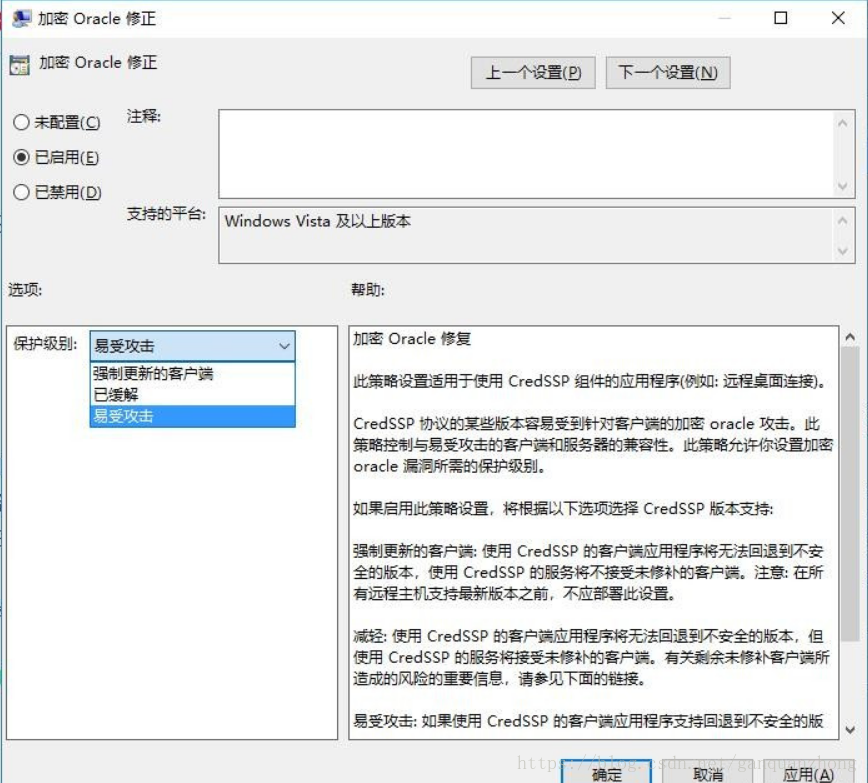The image size is (868, 783).
Task: Choose 已缓解 from protection level list
Action: click(x=192, y=395)
